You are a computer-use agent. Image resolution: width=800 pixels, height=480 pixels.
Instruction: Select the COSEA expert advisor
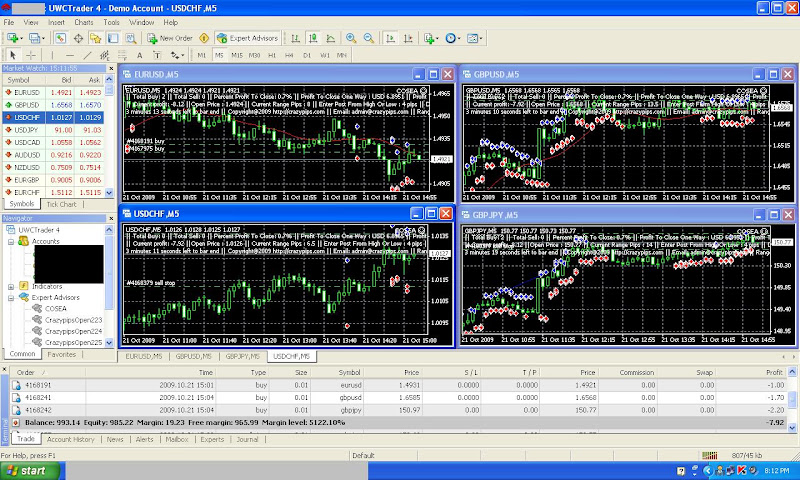56,309
